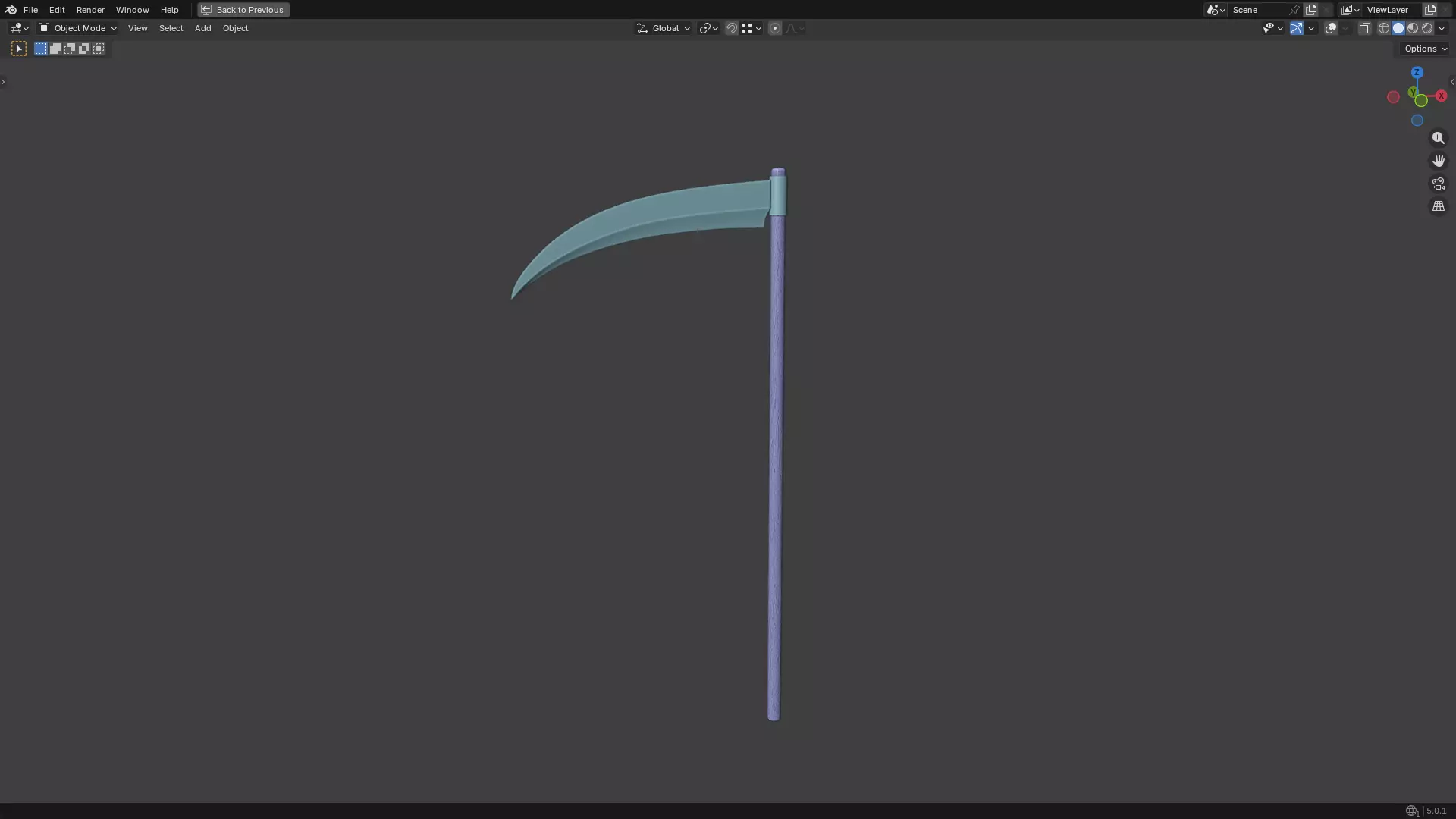The image size is (1456, 819).
Task: Open the Add menu in the viewport header
Action: [x=202, y=28]
